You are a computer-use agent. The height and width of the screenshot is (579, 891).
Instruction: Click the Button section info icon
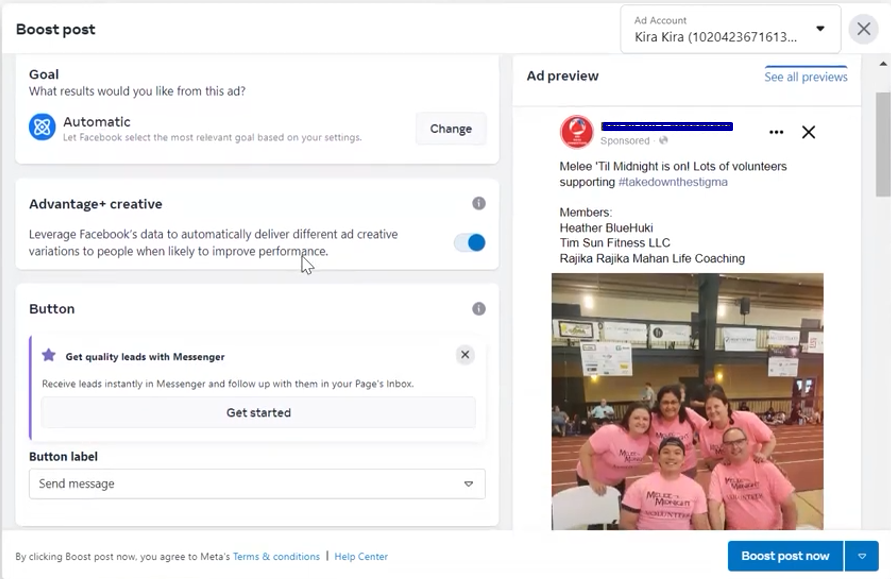point(479,309)
